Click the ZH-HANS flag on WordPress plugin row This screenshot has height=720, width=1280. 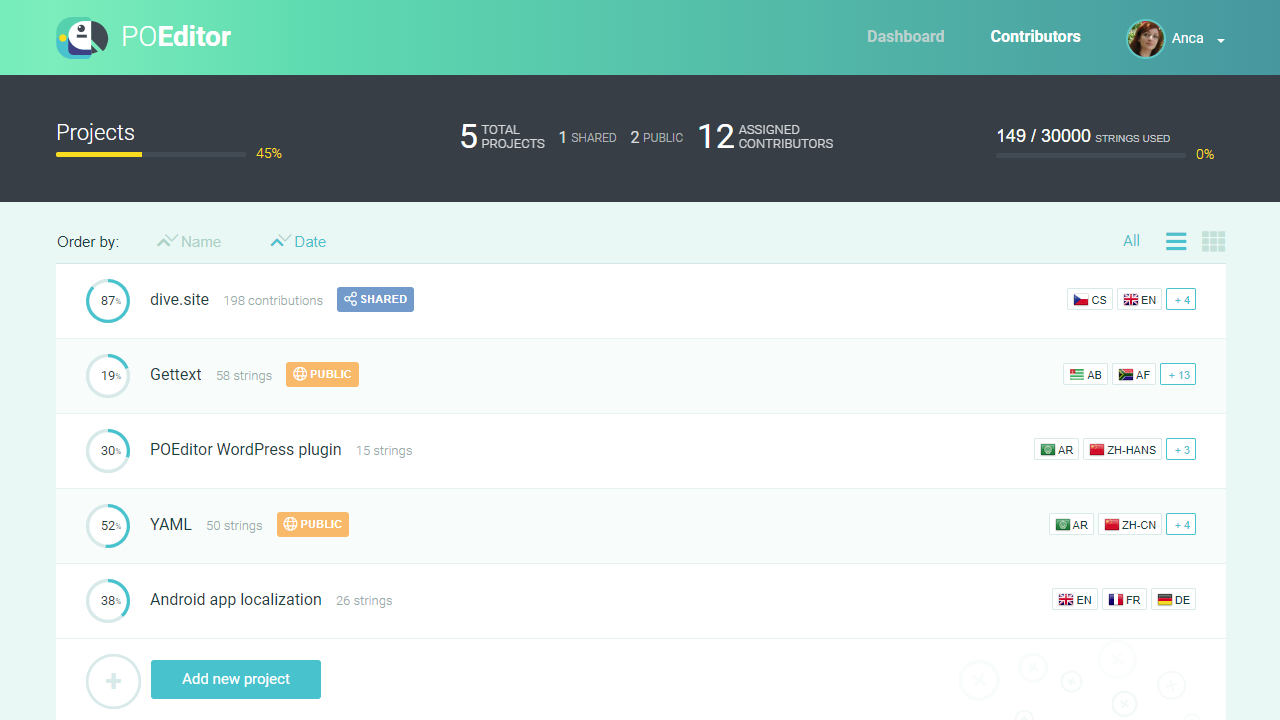[1122, 449]
